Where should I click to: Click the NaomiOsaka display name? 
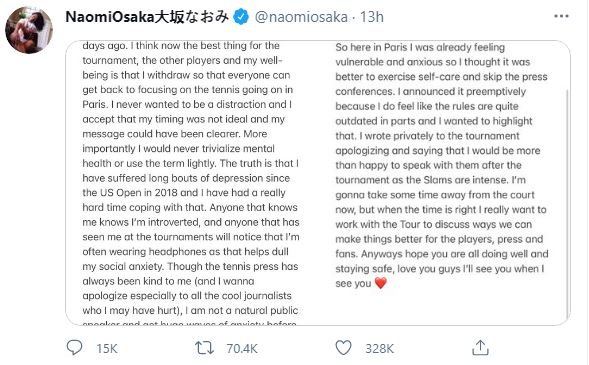pyautogui.click(x=110, y=17)
